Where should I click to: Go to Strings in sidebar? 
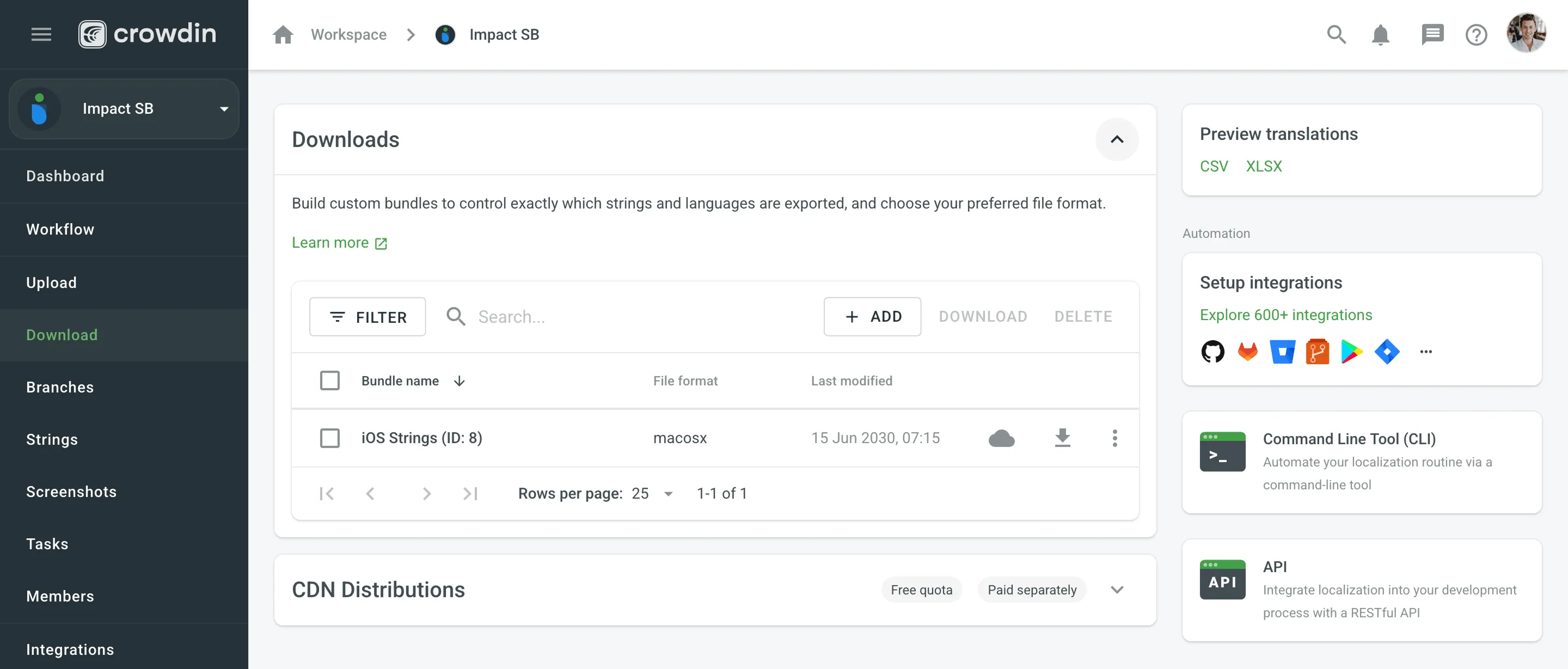coord(52,439)
